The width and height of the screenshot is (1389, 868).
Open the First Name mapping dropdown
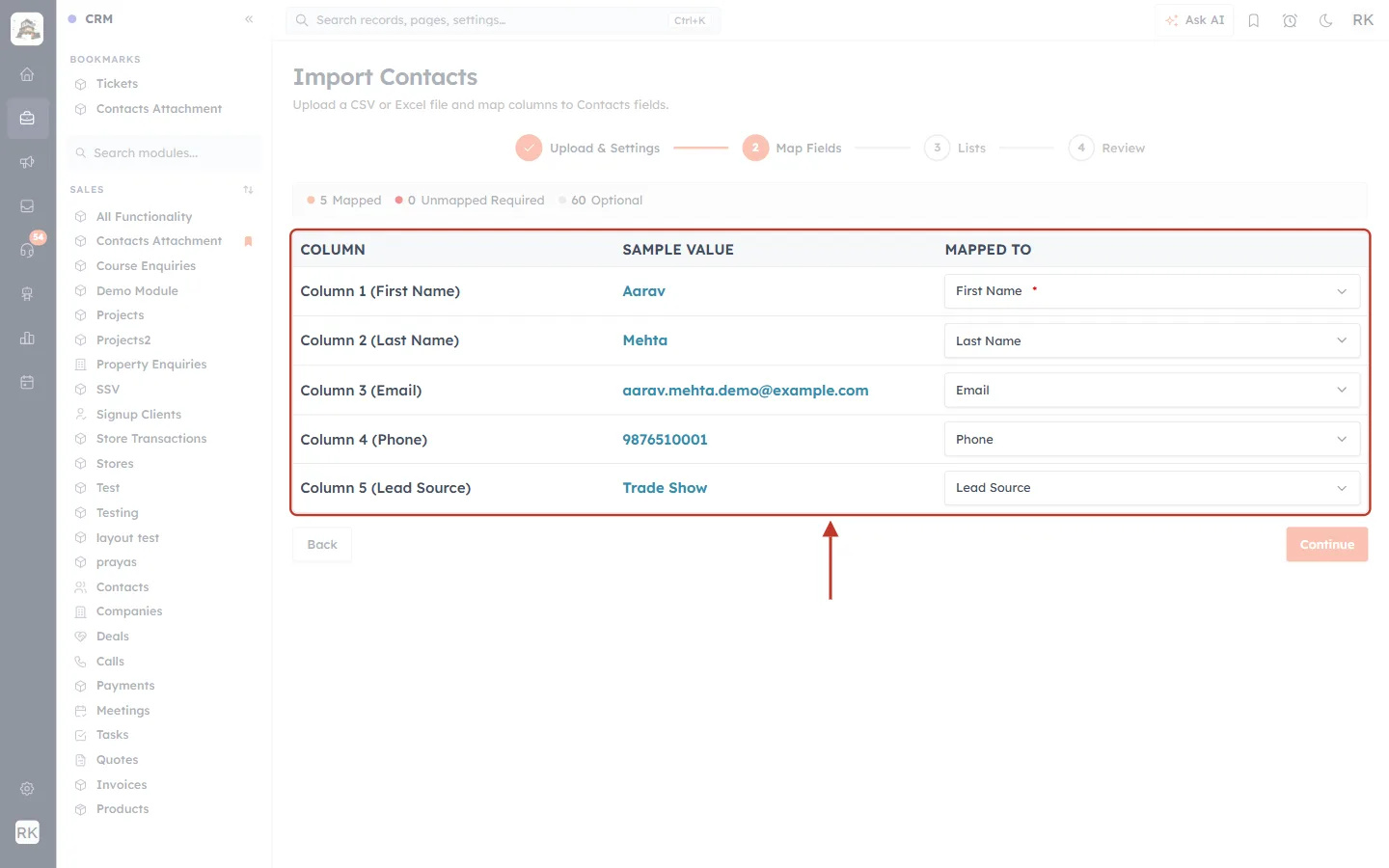(1152, 291)
